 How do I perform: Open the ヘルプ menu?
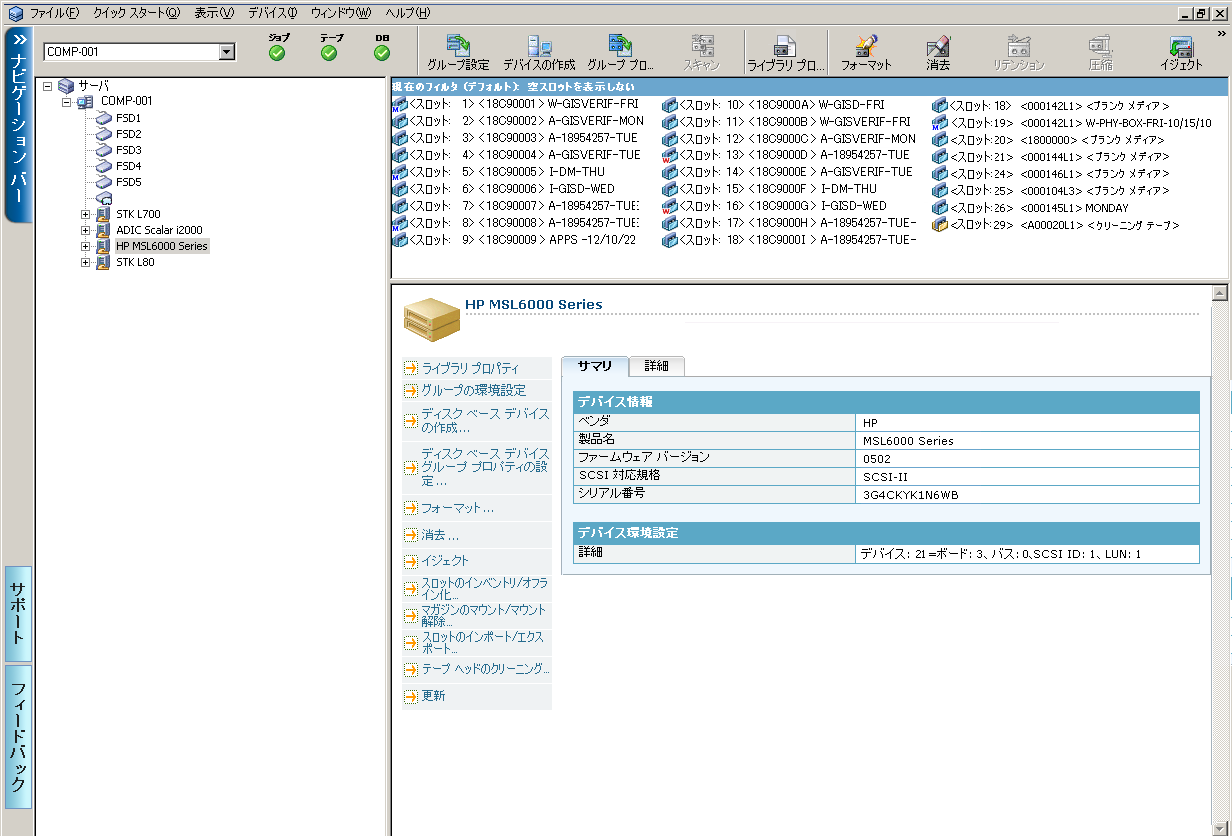[408, 13]
